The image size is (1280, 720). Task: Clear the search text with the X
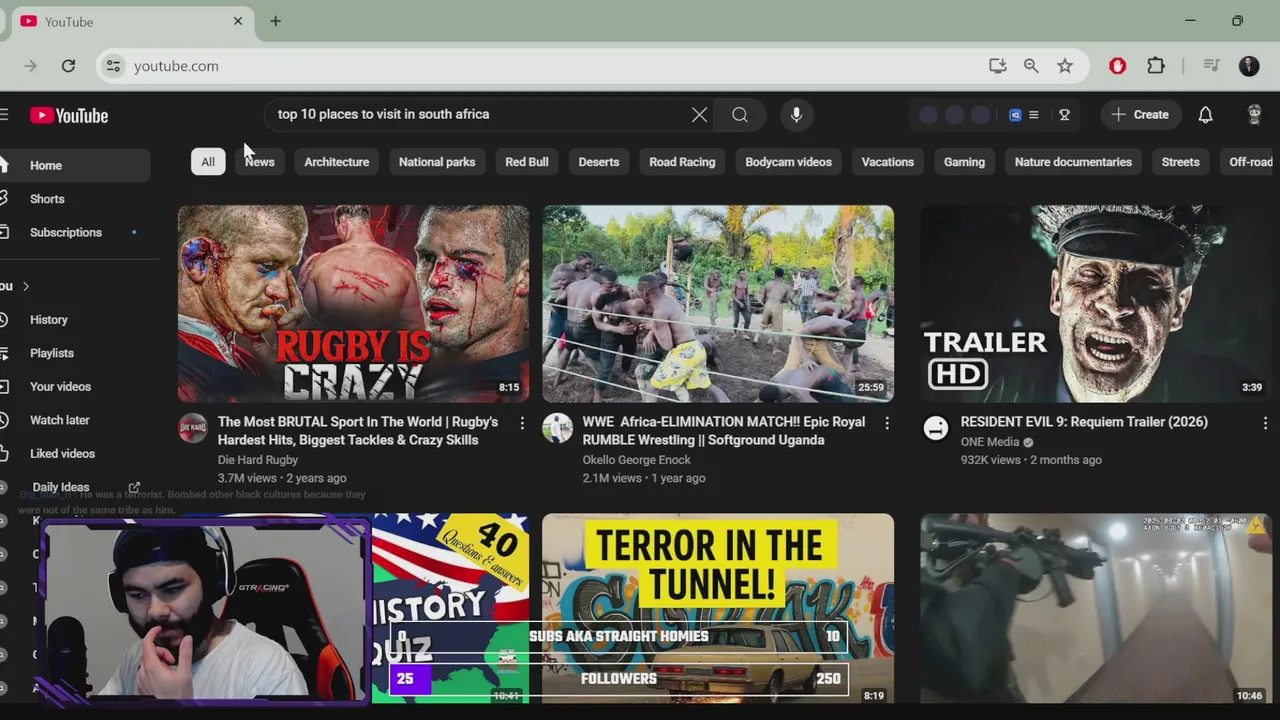click(x=699, y=115)
